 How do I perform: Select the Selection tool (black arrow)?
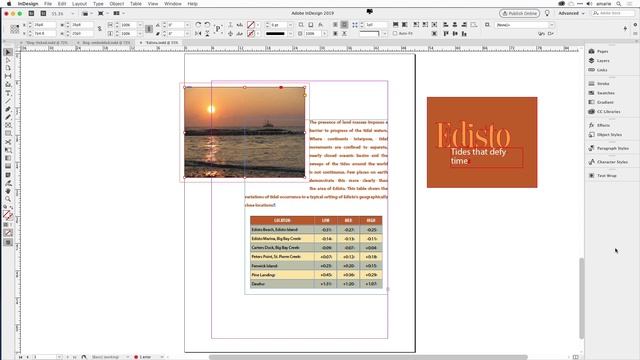(x=8, y=52)
